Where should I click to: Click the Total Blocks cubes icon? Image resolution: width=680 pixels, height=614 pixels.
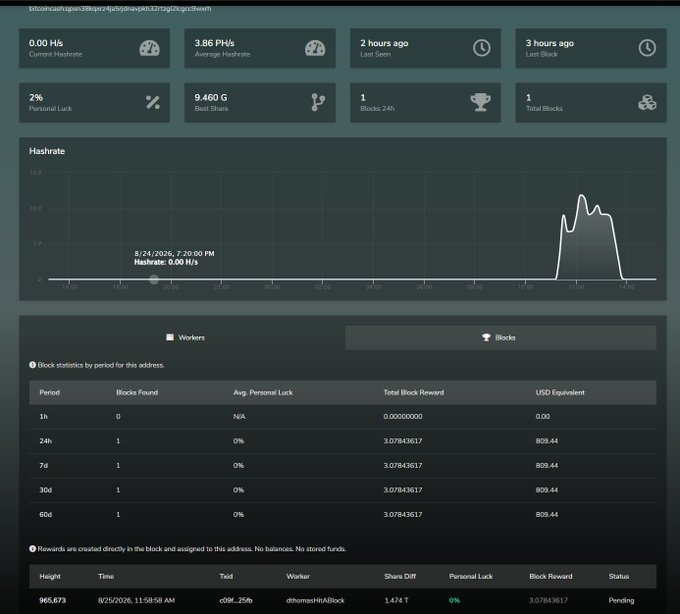[647, 102]
